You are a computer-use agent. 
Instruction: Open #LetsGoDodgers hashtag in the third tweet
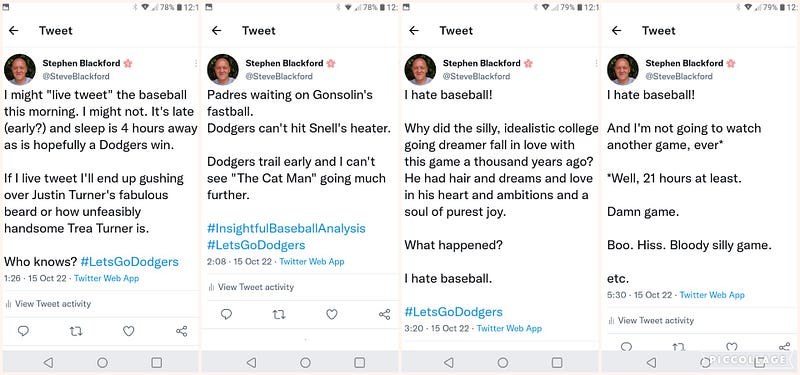454,312
